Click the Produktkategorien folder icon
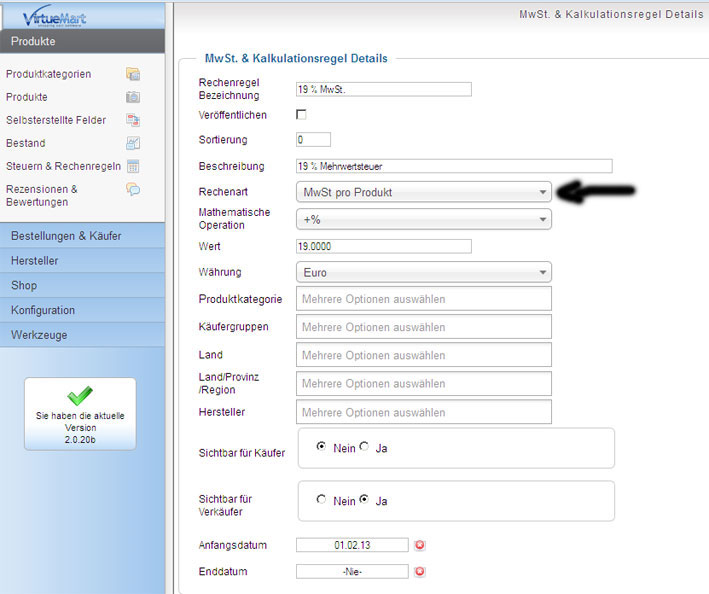Screen dimensions: 709x594 [x=132, y=74]
